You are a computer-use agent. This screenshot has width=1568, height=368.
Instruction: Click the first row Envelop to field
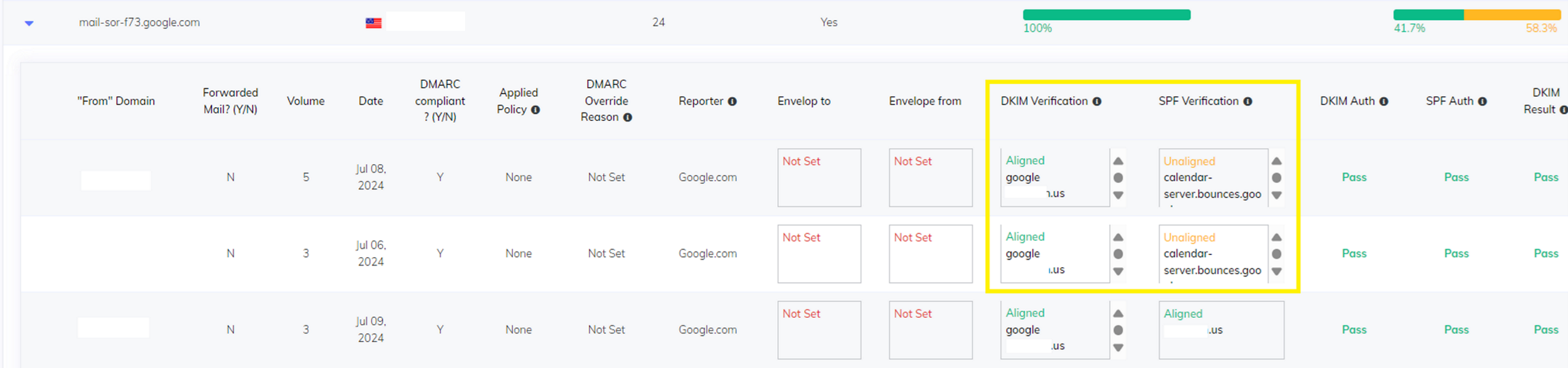click(819, 178)
